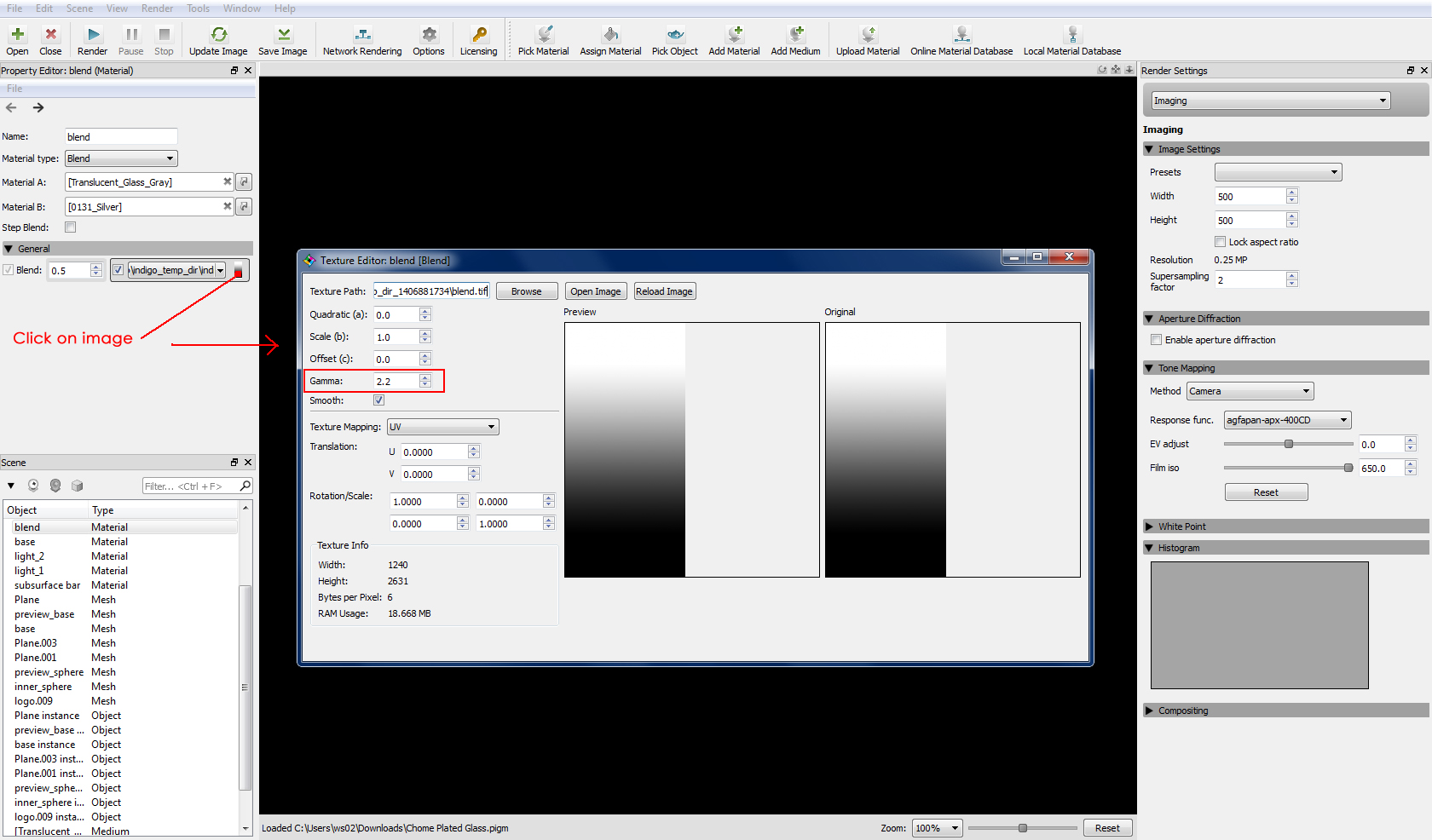Click the Update Image toolbar icon
This screenshot has height=840, width=1432.
pyautogui.click(x=218, y=35)
